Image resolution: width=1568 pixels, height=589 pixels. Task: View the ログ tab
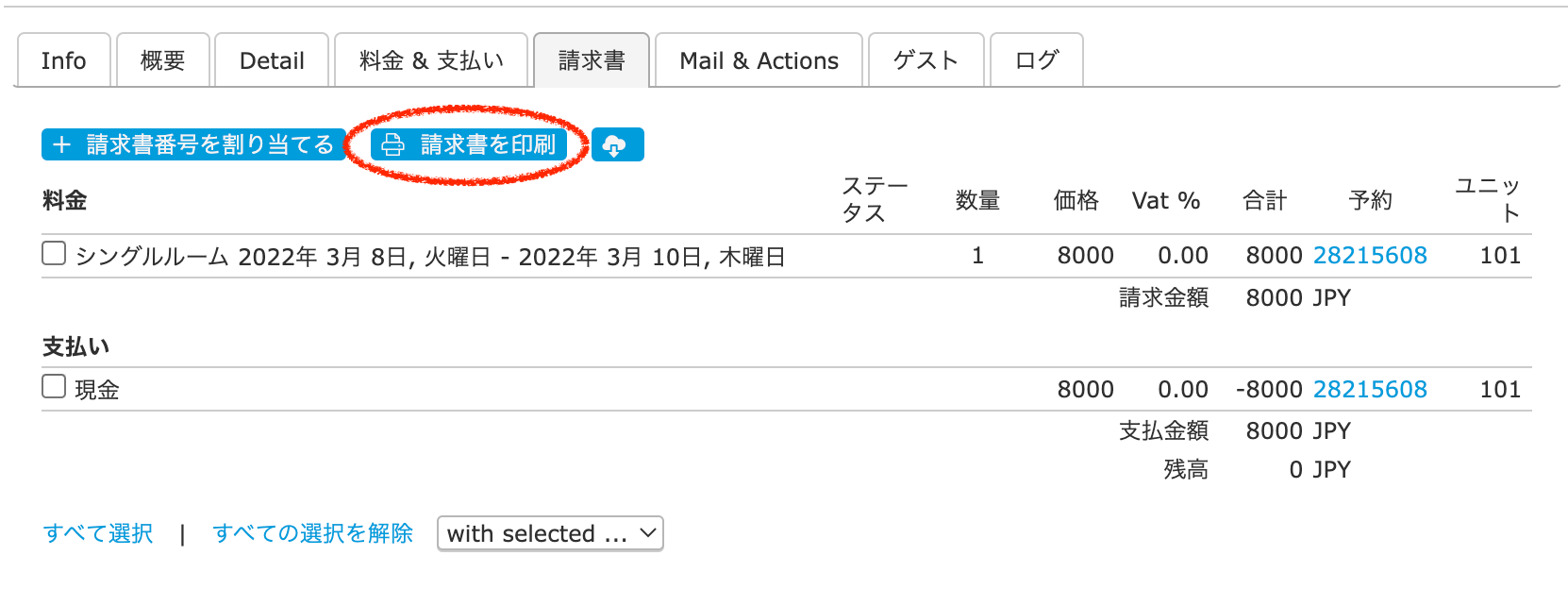pos(1036,60)
